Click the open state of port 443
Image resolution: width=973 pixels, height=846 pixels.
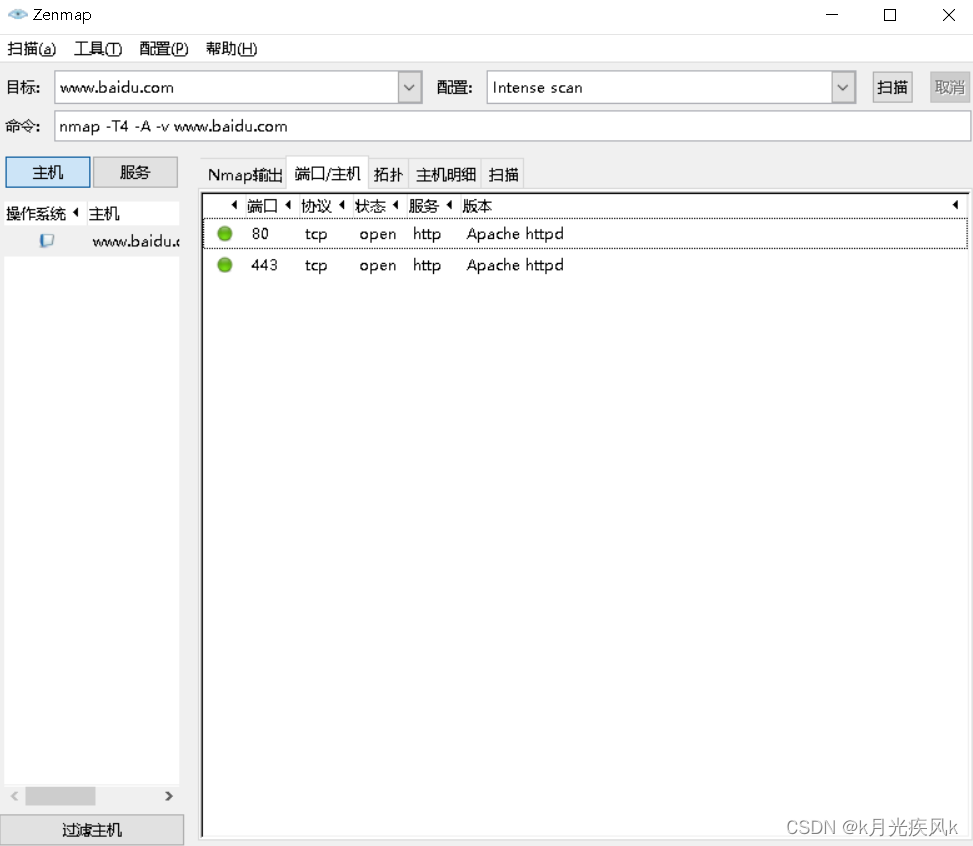pyautogui.click(x=377, y=266)
